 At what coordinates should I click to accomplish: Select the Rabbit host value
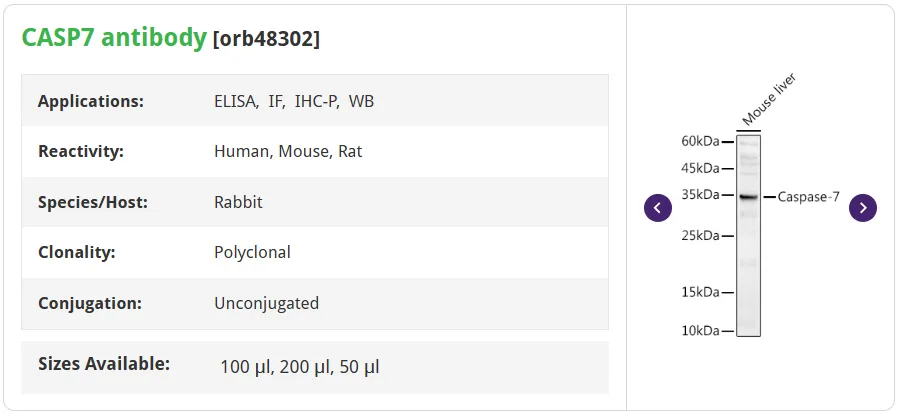tap(238, 202)
